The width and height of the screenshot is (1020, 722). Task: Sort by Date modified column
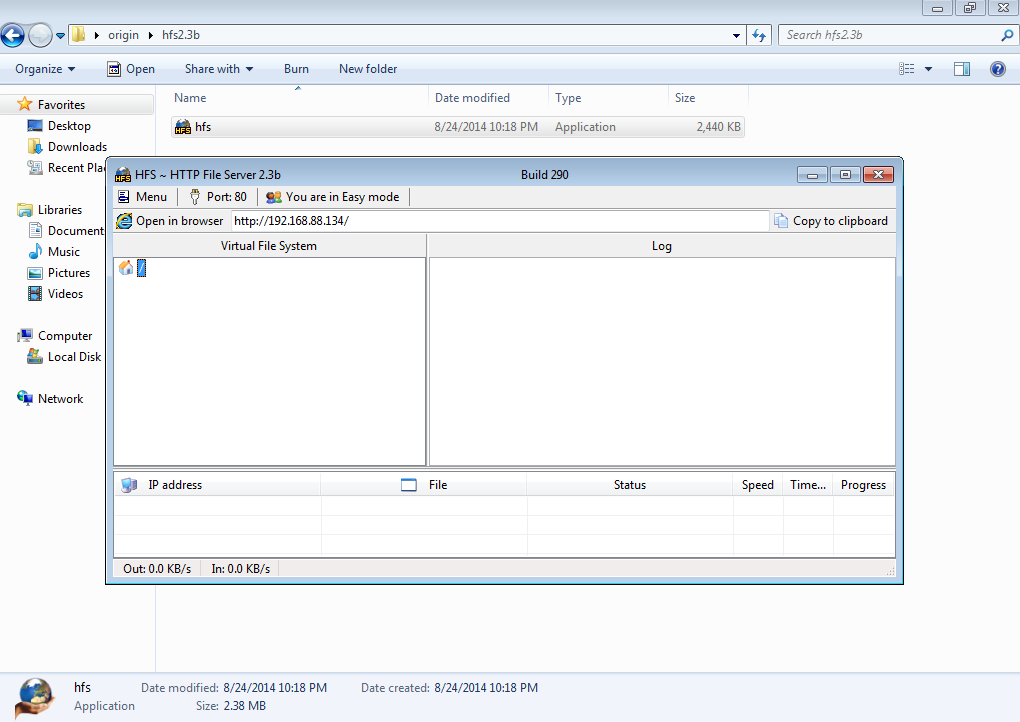tap(489, 98)
